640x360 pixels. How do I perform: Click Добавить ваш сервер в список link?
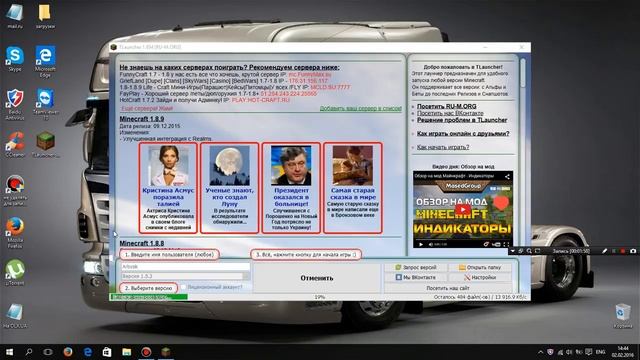pos(360,108)
